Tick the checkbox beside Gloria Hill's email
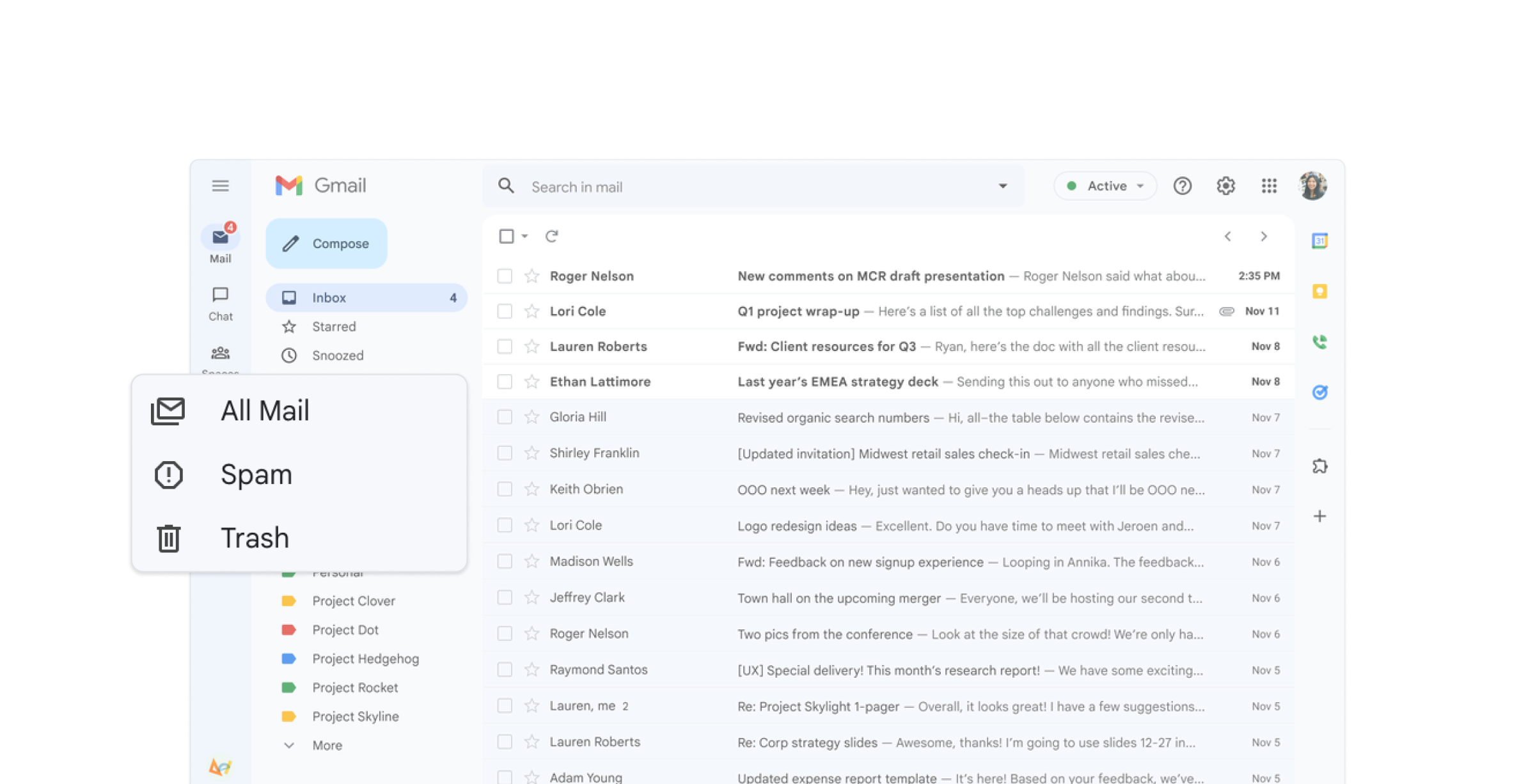 click(505, 418)
